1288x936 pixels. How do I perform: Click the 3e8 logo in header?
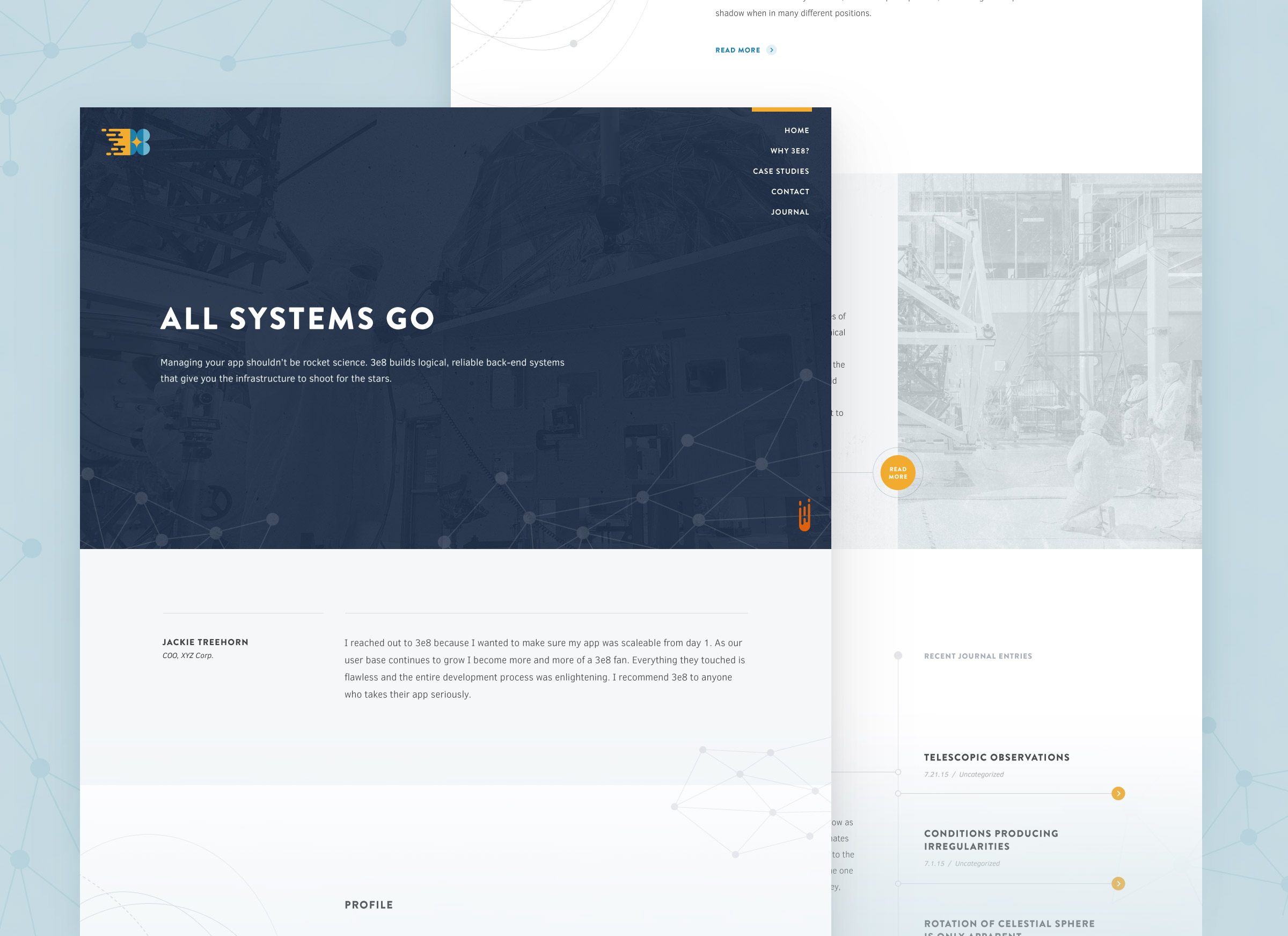(126, 142)
